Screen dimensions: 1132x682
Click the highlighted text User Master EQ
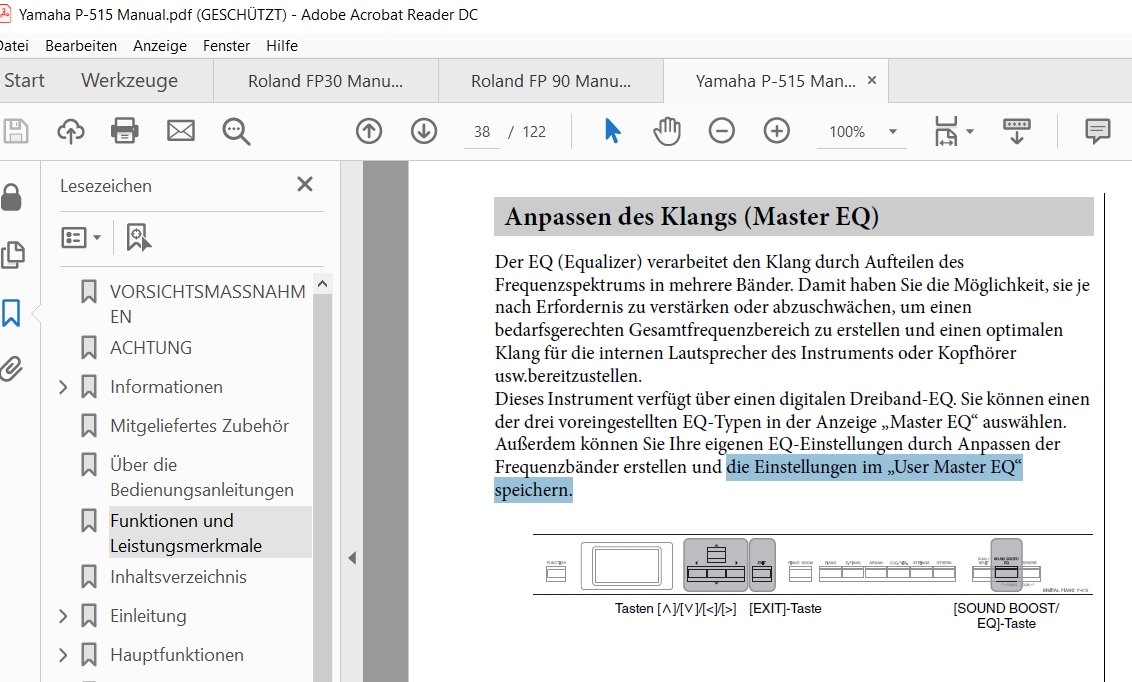954,467
